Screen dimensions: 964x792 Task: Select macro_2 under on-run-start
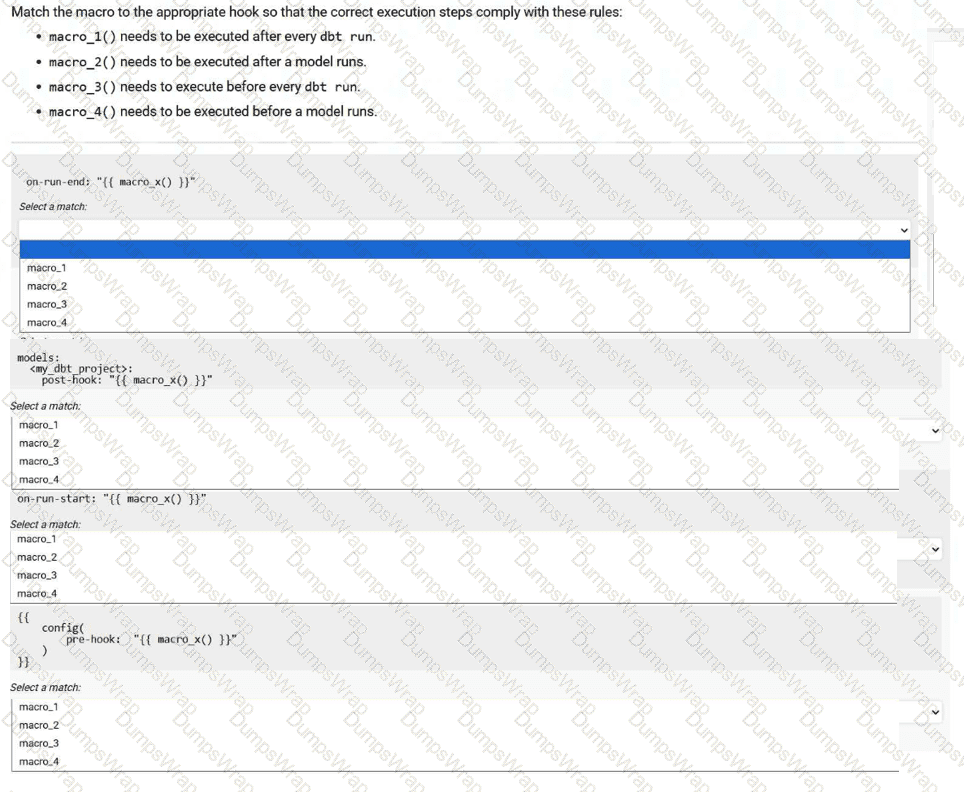[x=37, y=557]
